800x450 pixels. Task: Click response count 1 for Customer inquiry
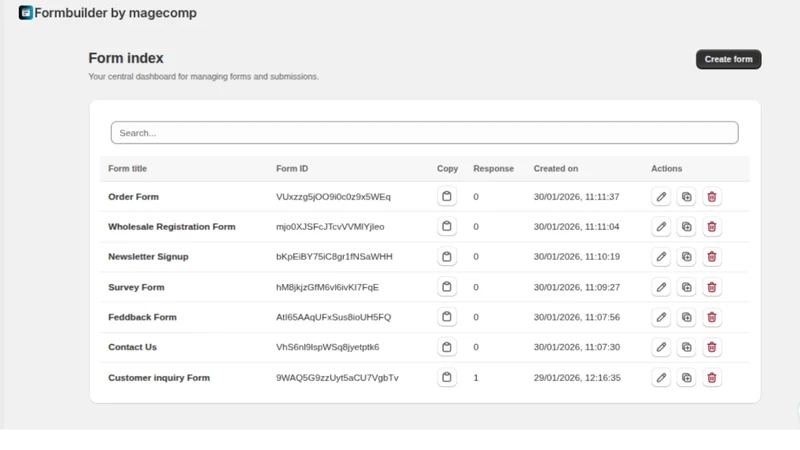click(476, 378)
